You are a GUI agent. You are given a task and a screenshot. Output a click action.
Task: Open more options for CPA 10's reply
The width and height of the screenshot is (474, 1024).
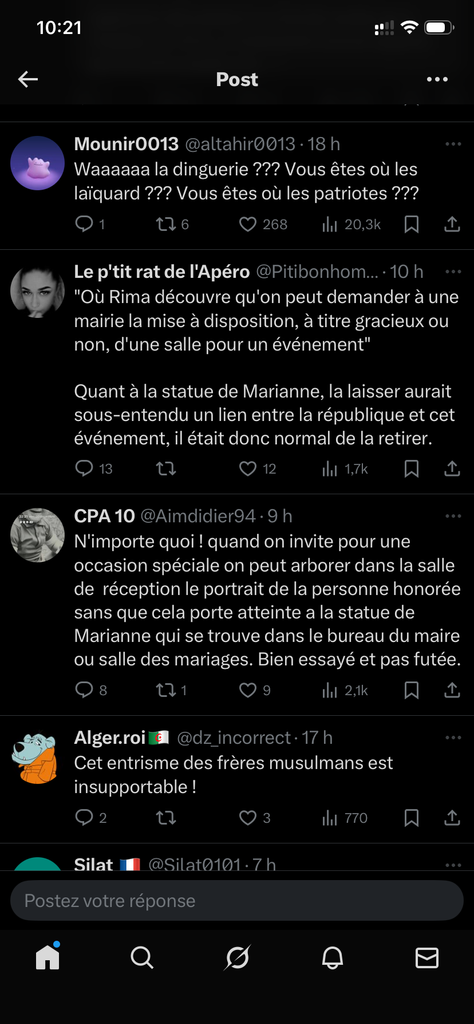point(453,516)
